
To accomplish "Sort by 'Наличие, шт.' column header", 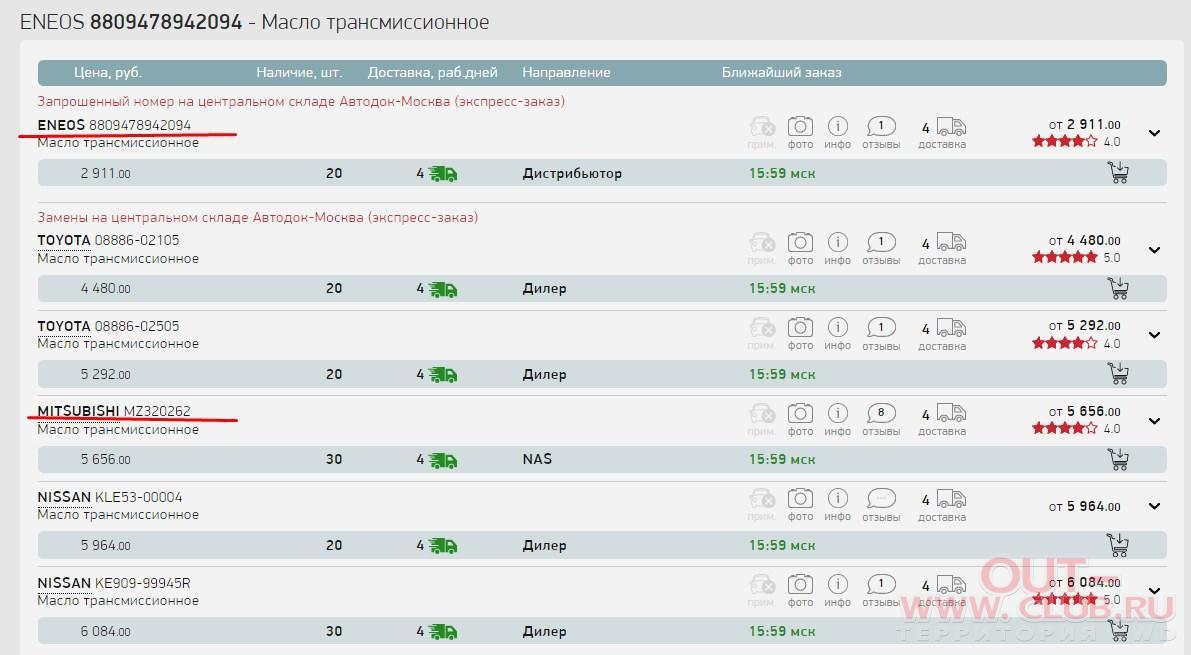I will coord(299,73).
